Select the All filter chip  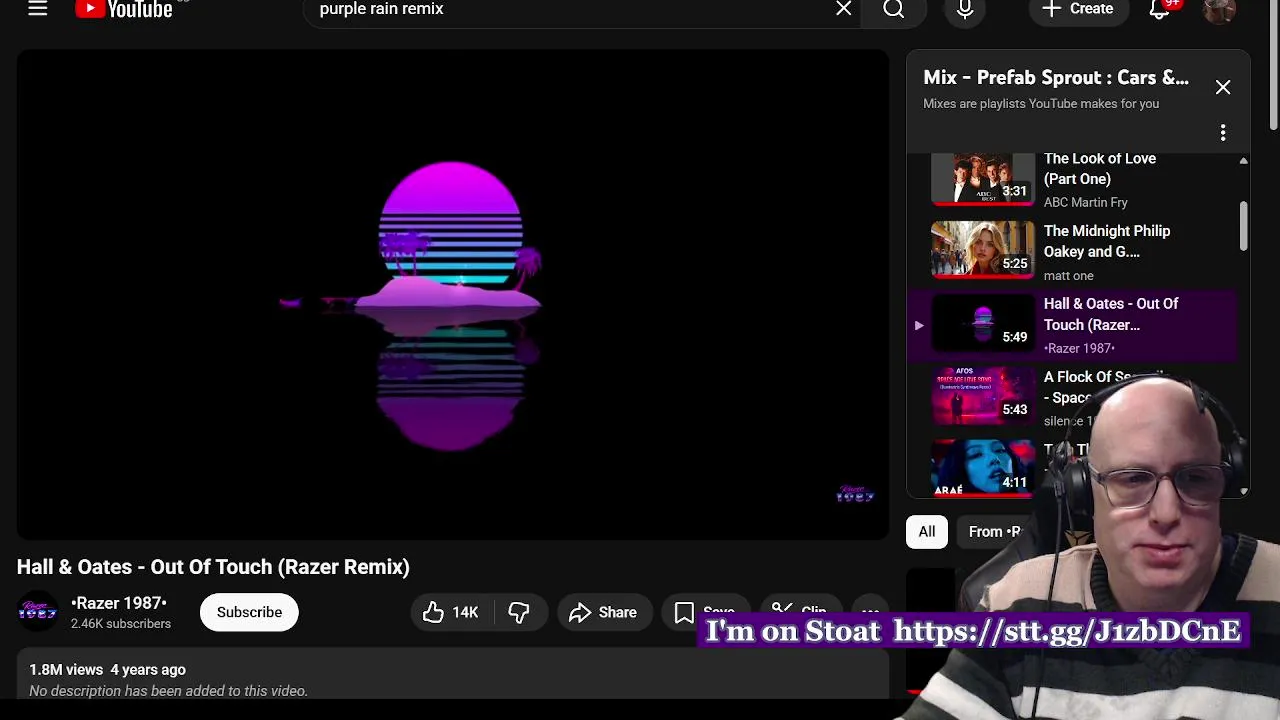[x=927, y=532]
